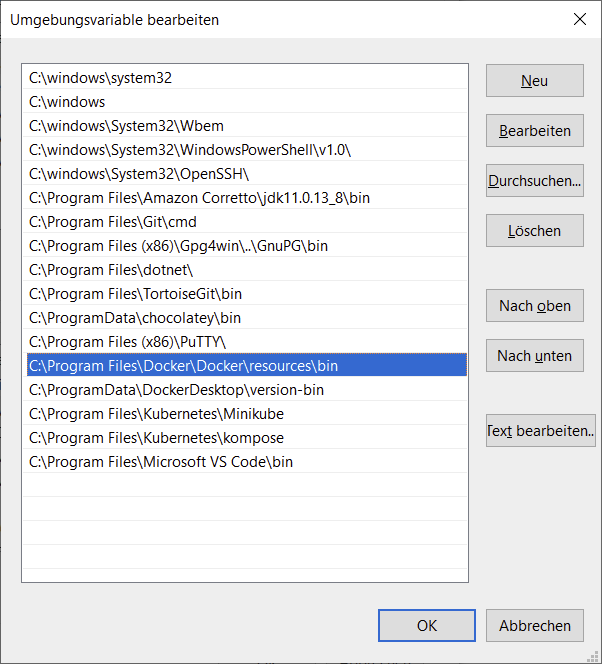The image size is (602, 664).
Task: Select Microsoft VS Code\bin entry
Action: (245, 462)
